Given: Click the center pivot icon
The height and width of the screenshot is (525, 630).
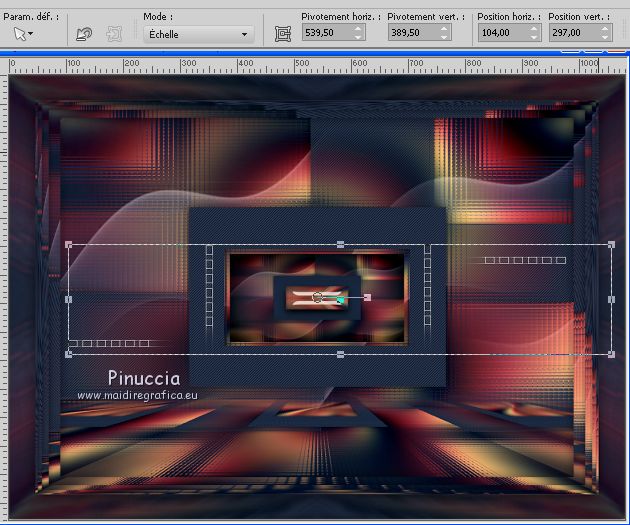Looking at the screenshot, I should coord(282,34).
